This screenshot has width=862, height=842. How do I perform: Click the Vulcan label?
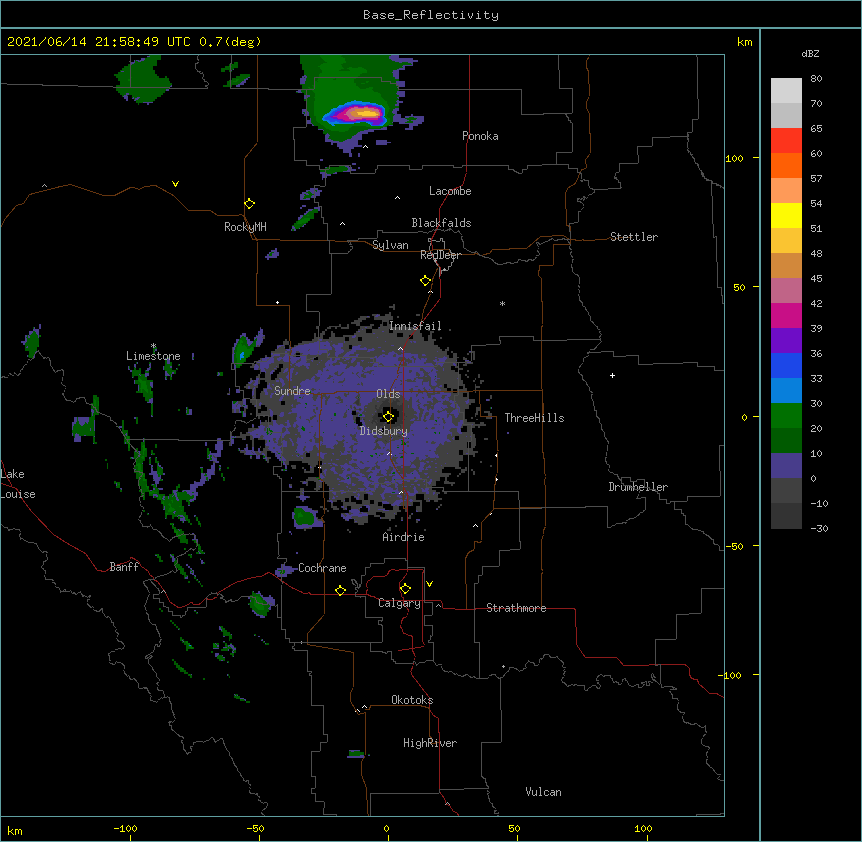[x=543, y=792]
